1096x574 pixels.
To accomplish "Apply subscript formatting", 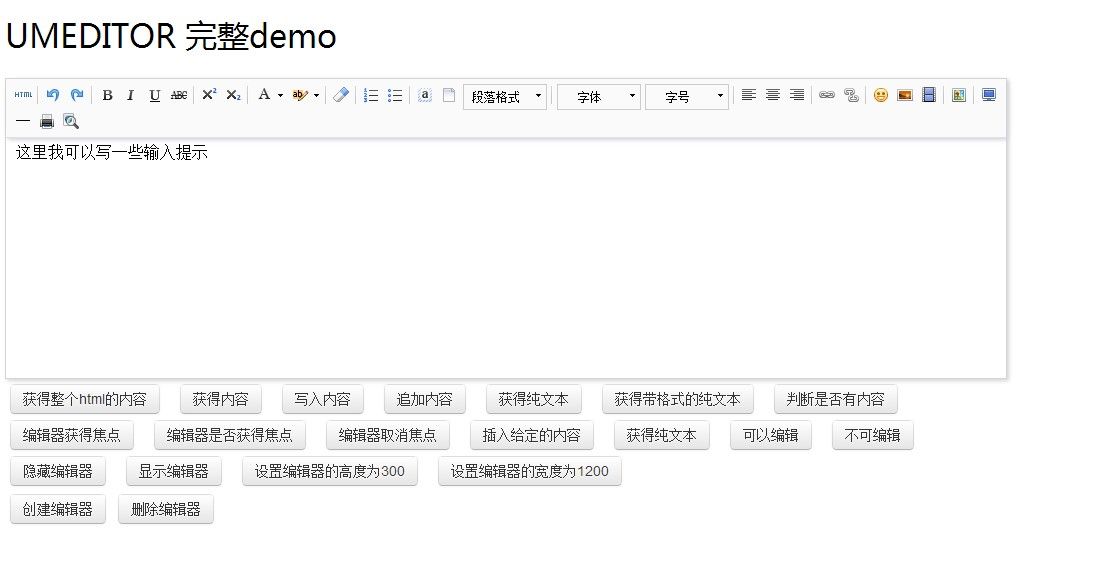I will (233, 95).
